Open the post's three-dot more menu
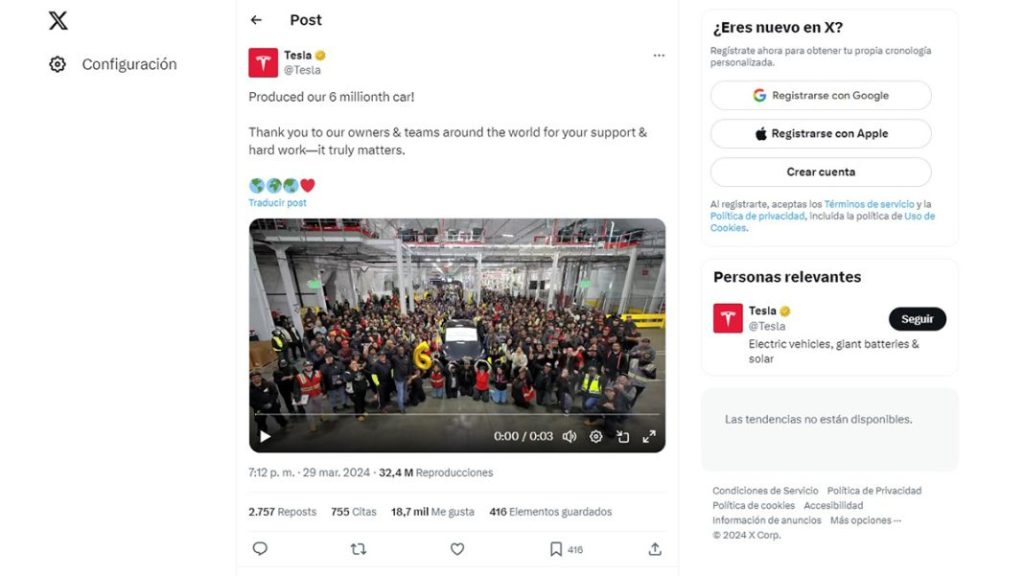Screen dimensions: 1024x576 pos(658,56)
